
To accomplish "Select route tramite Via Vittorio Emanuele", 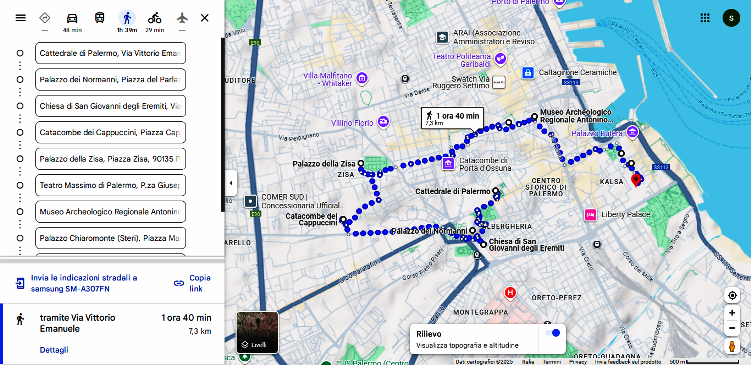I will tap(113, 334).
